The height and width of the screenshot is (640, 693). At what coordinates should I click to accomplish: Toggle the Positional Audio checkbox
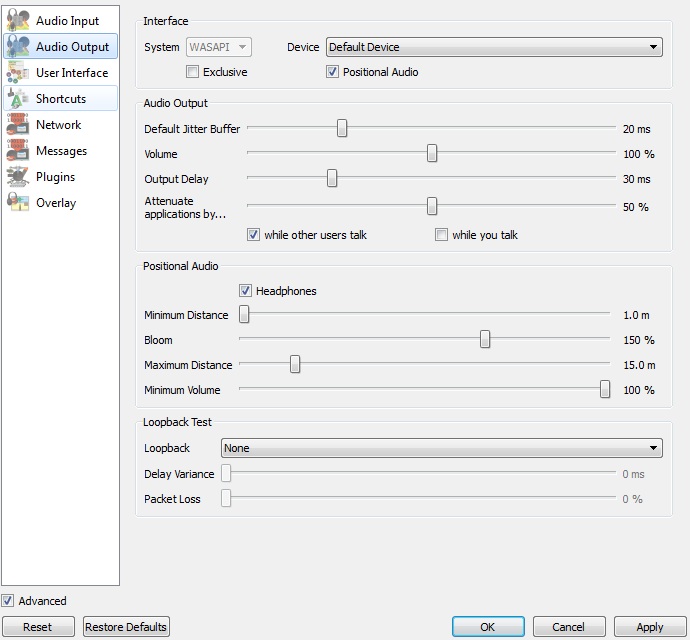333,72
